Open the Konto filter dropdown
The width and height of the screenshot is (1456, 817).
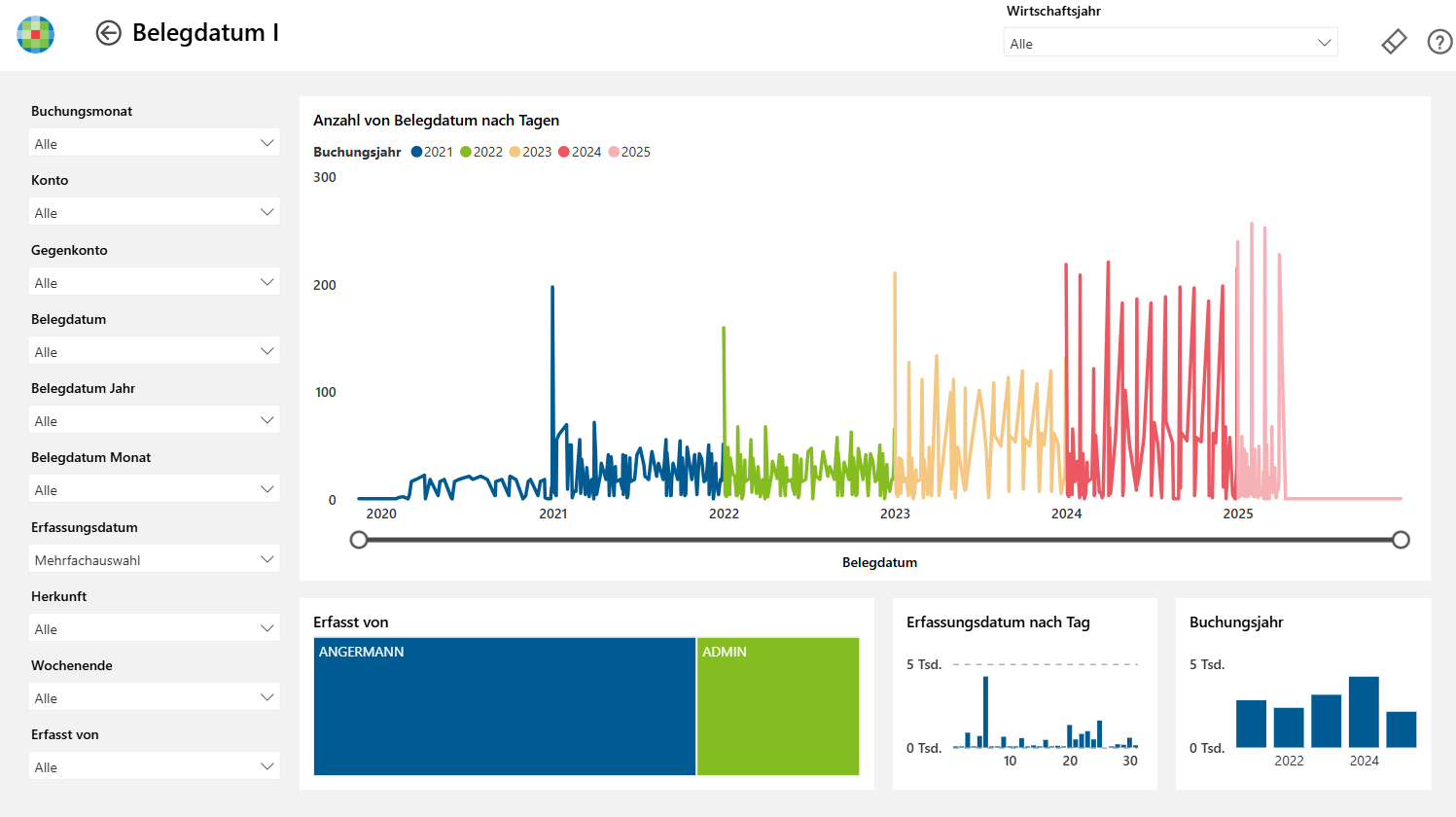tap(155, 212)
